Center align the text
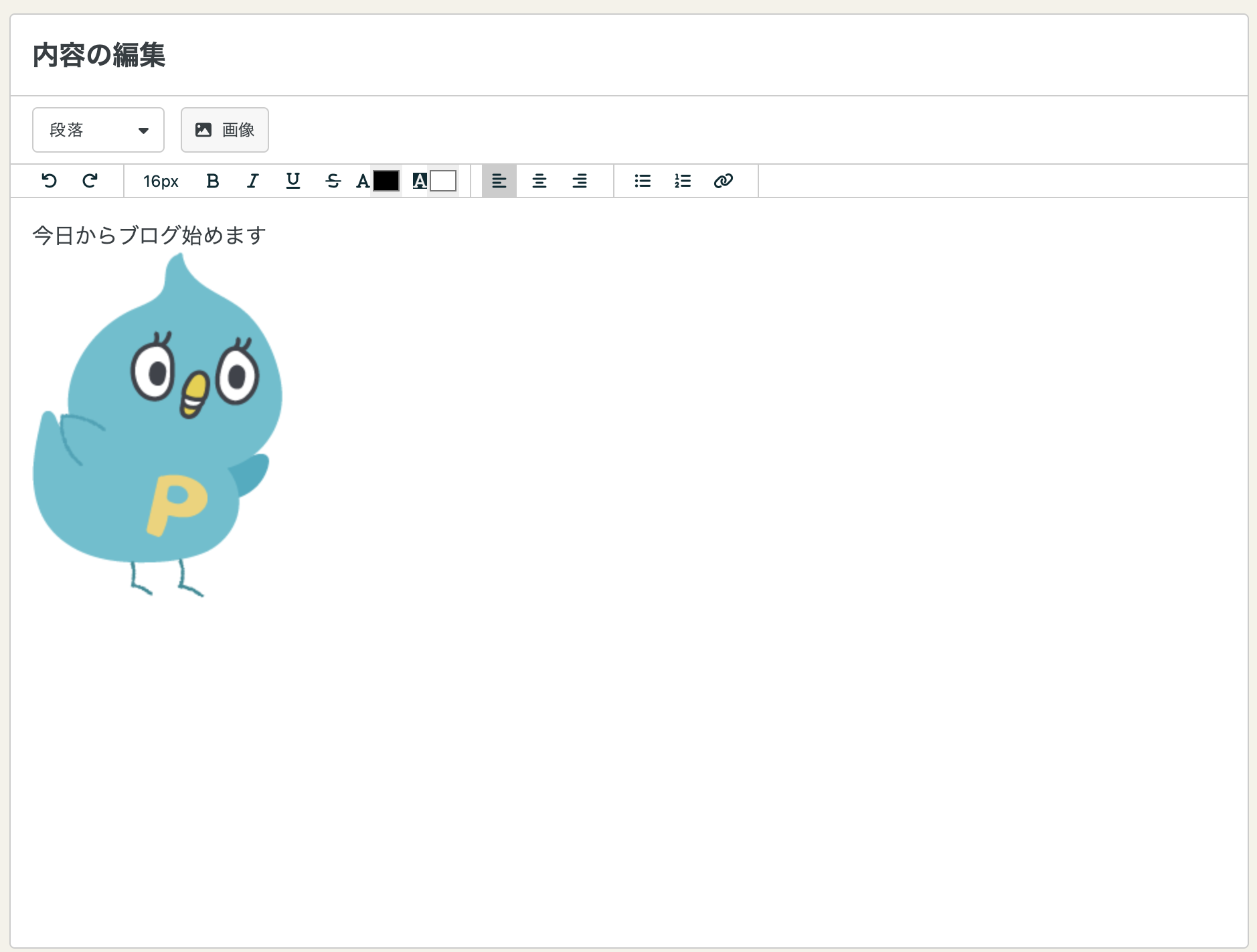The image size is (1257, 952). (x=539, y=181)
